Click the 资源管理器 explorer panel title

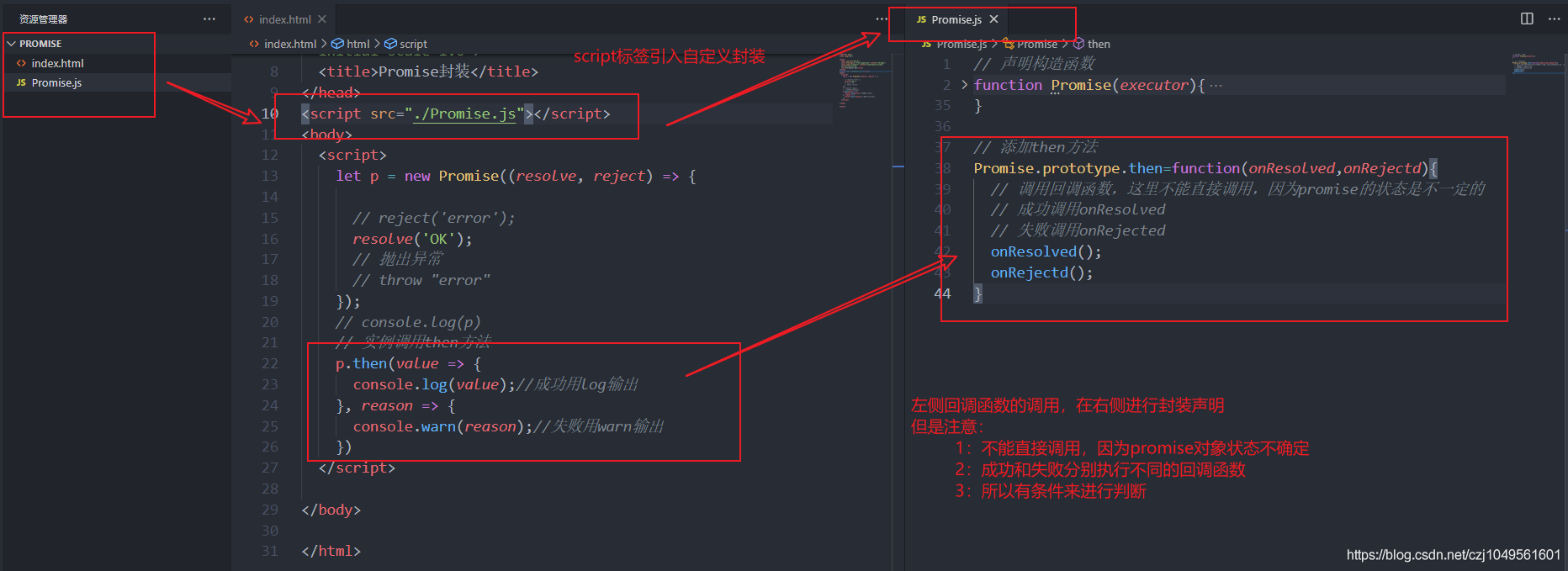click(x=44, y=19)
